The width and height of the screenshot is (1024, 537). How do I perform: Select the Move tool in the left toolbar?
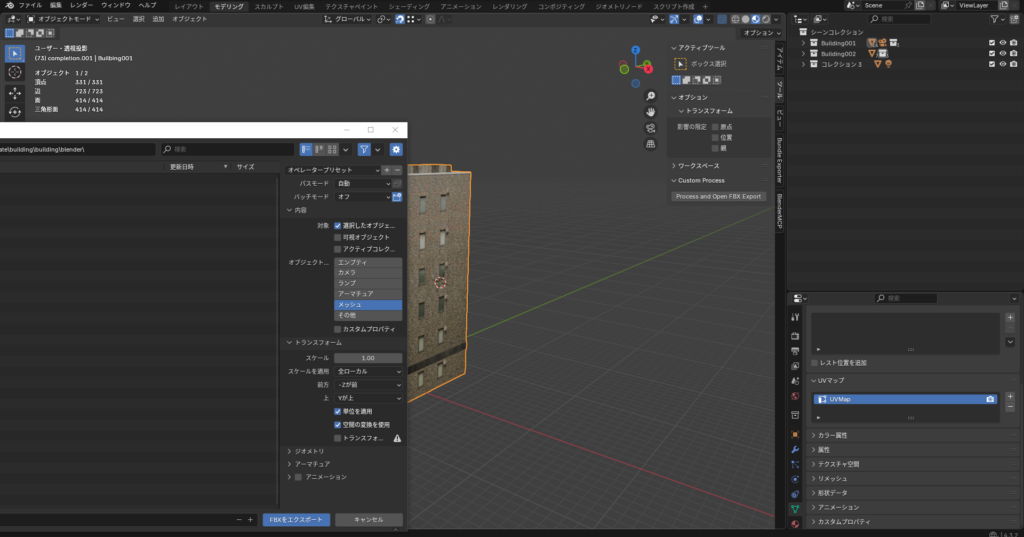[15, 92]
